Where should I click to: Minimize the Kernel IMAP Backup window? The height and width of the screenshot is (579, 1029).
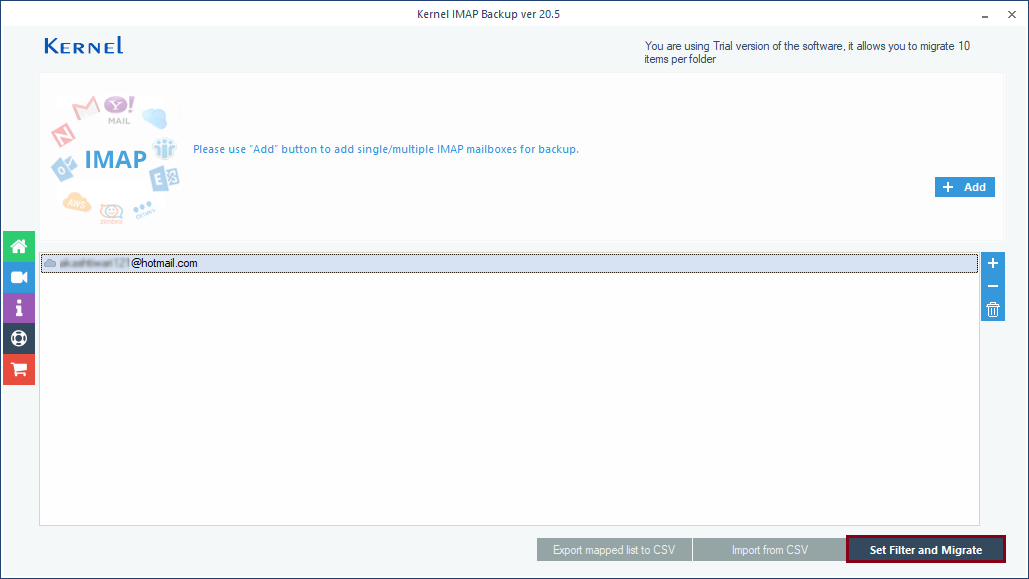[985, 14]
